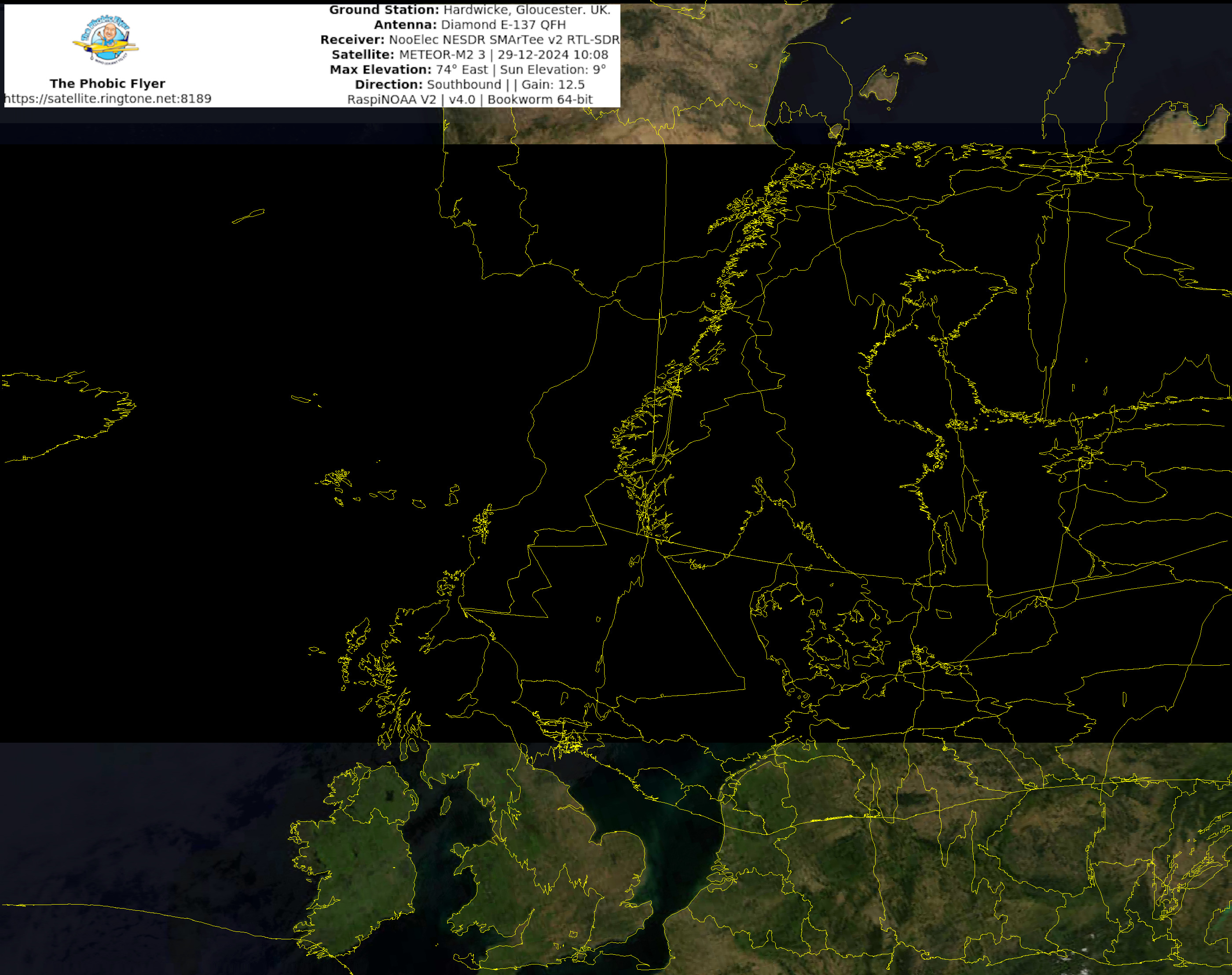Click the Receiver NooElec NESDR text
Viewport: 1232px width, 975px height.
click(469, 40)
